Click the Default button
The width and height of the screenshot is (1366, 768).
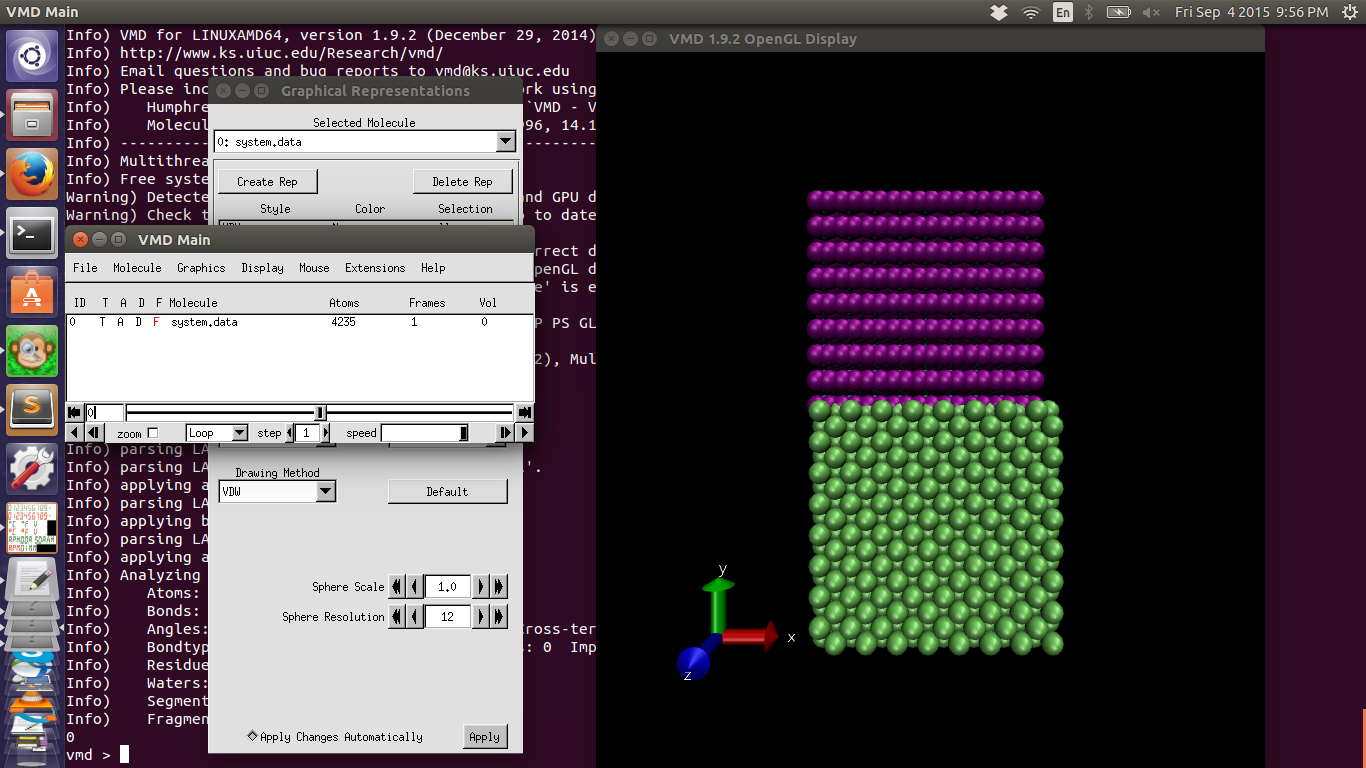[x=447, y=491]
